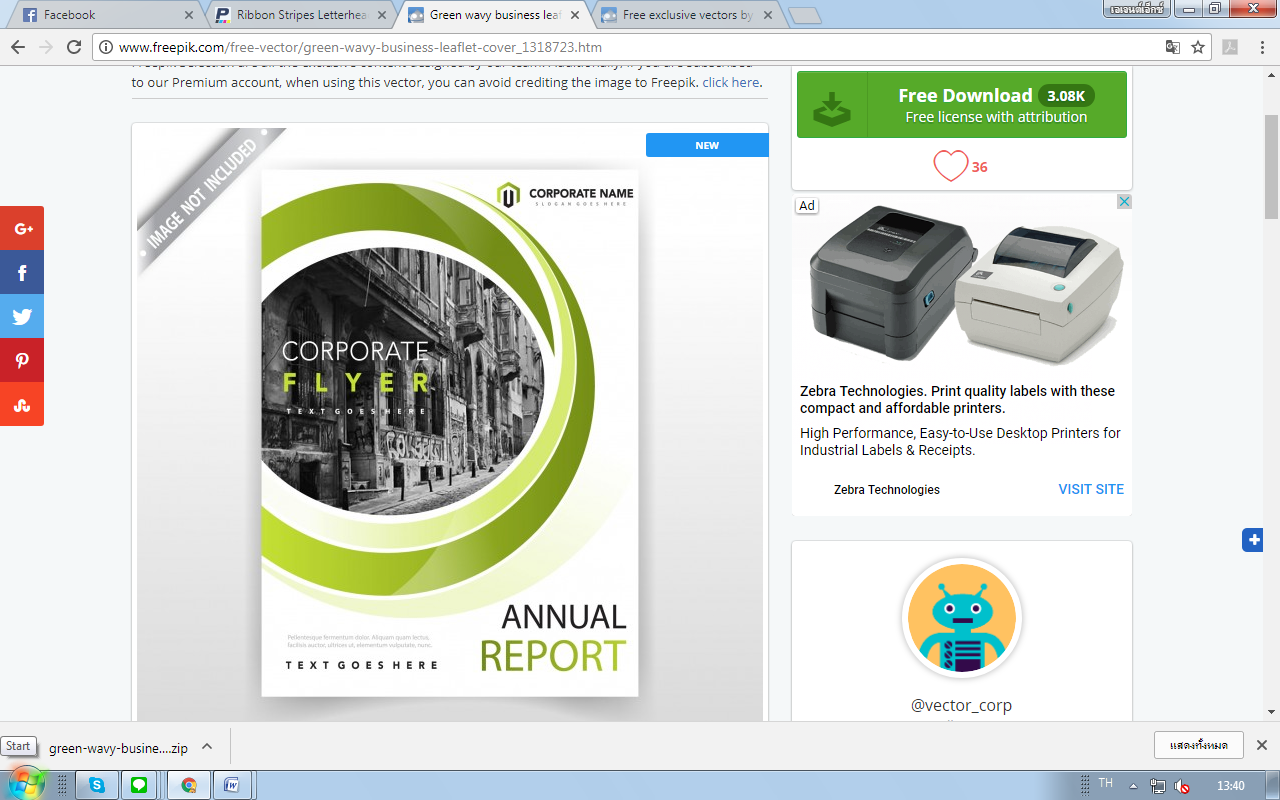The image size is (1280, 800).
Task: Click the Ad label on the advertisement
Action: coord(807,205)
